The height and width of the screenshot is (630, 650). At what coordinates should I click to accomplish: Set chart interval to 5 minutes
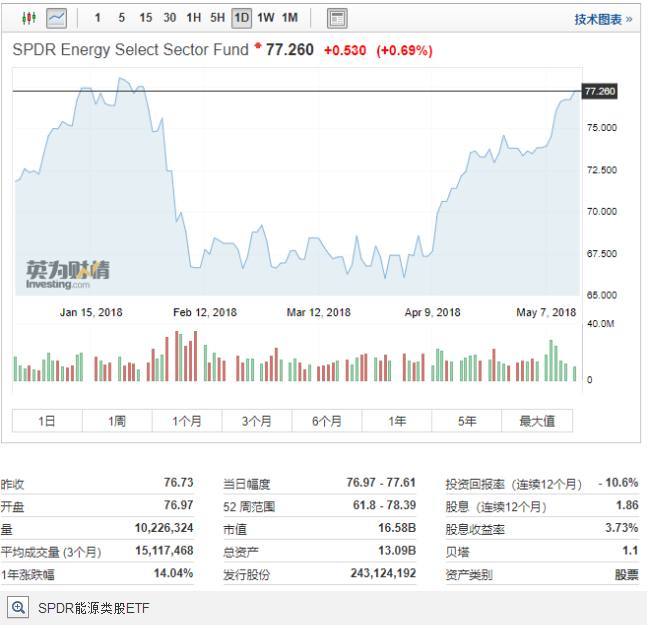pos(121,18)
